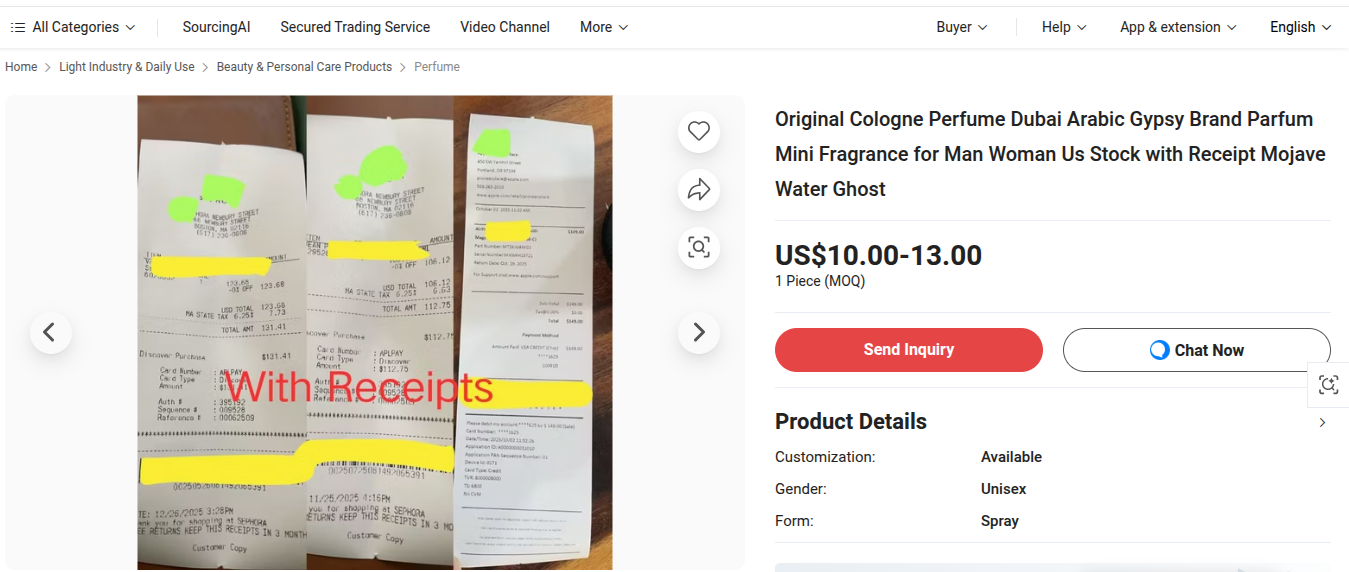The width and height of the screenshot is (1349, 572).
Task: Click the Send Inquiry button
Action: coord(909,350)
